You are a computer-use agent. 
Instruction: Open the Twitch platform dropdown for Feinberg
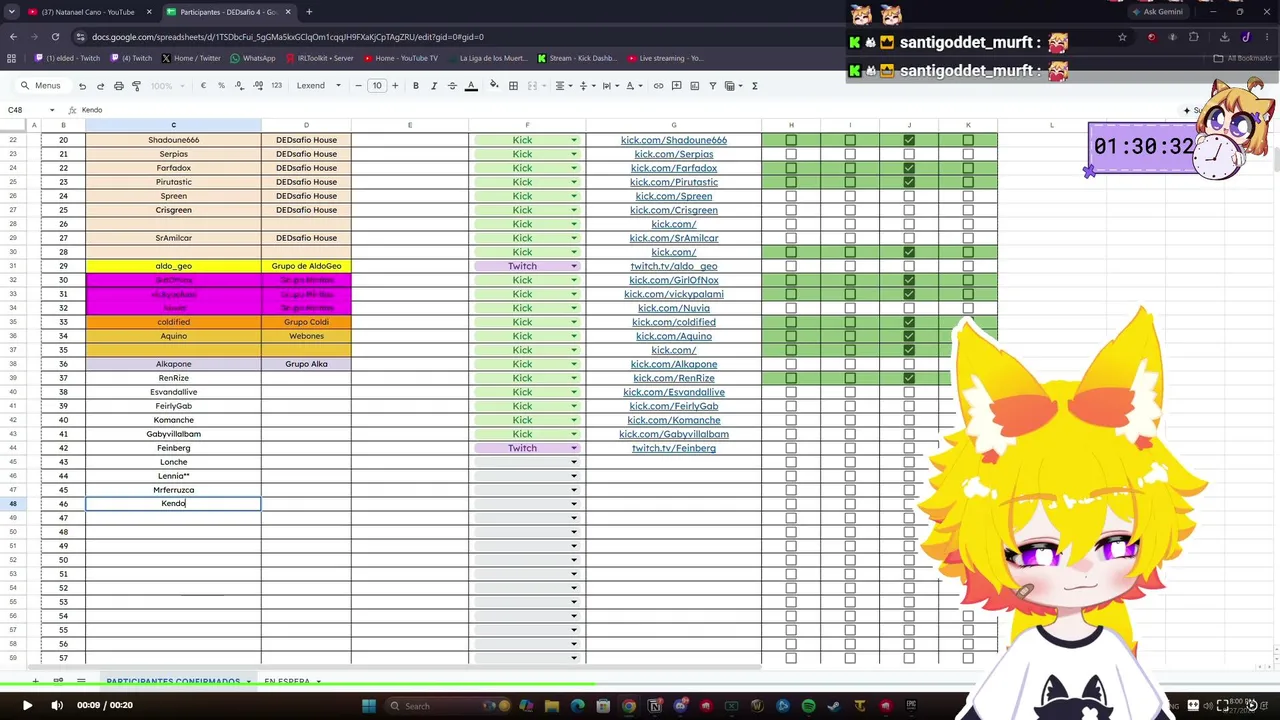point(574,448)
